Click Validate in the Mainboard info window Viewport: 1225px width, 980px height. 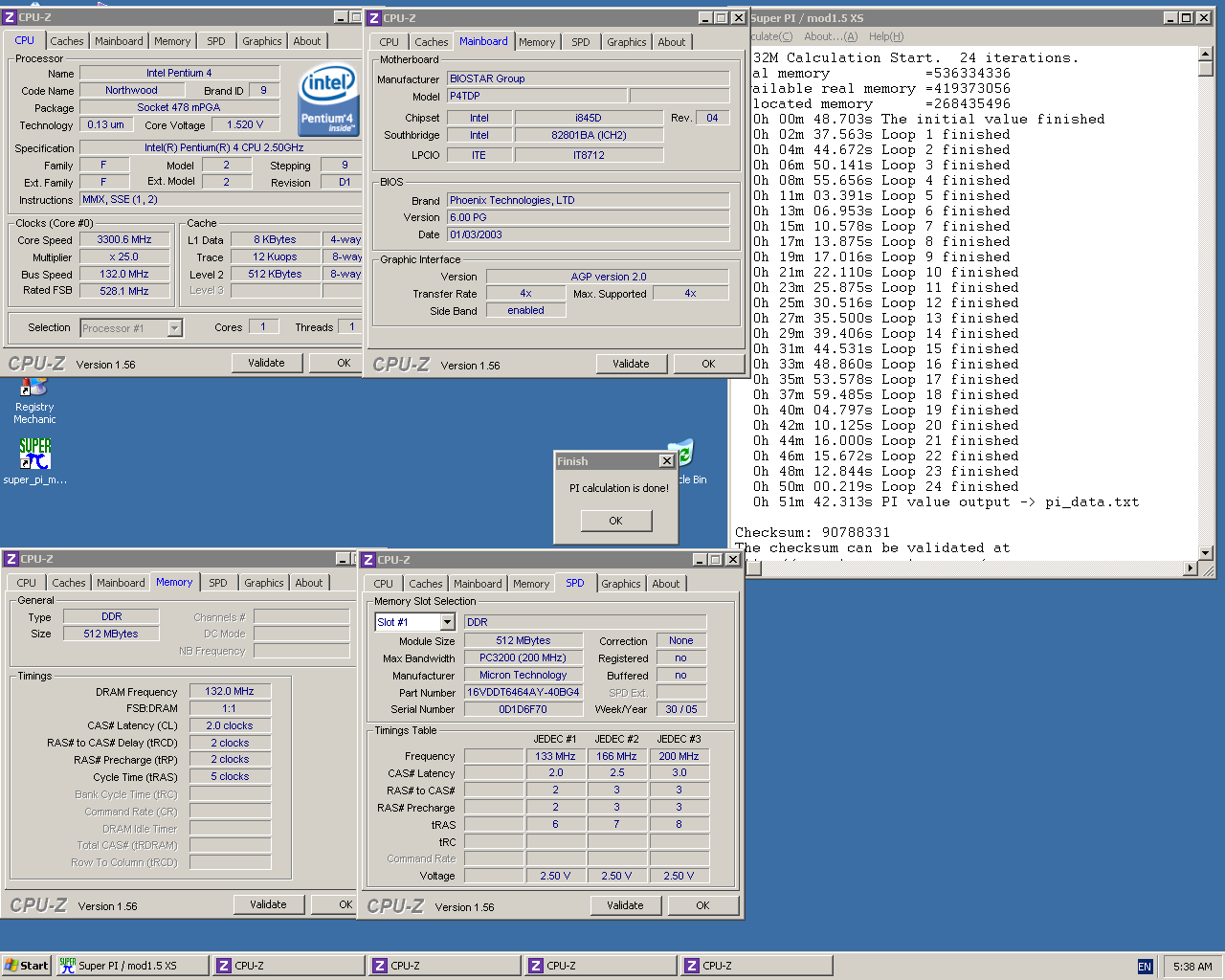pos(631,364)
